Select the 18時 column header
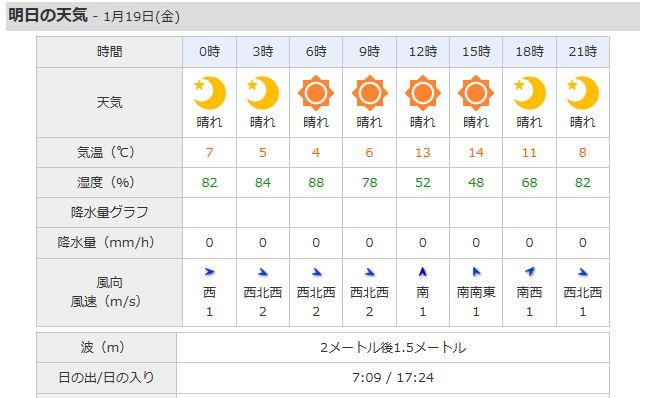The image size is (645, 398). click(529, 52)
